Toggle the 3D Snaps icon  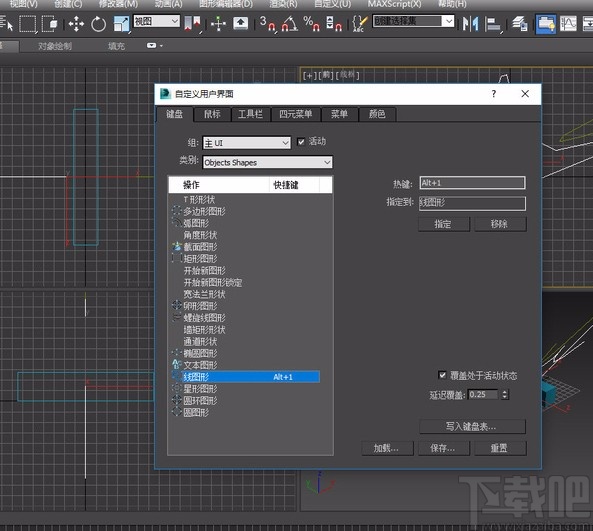[268, 23]
